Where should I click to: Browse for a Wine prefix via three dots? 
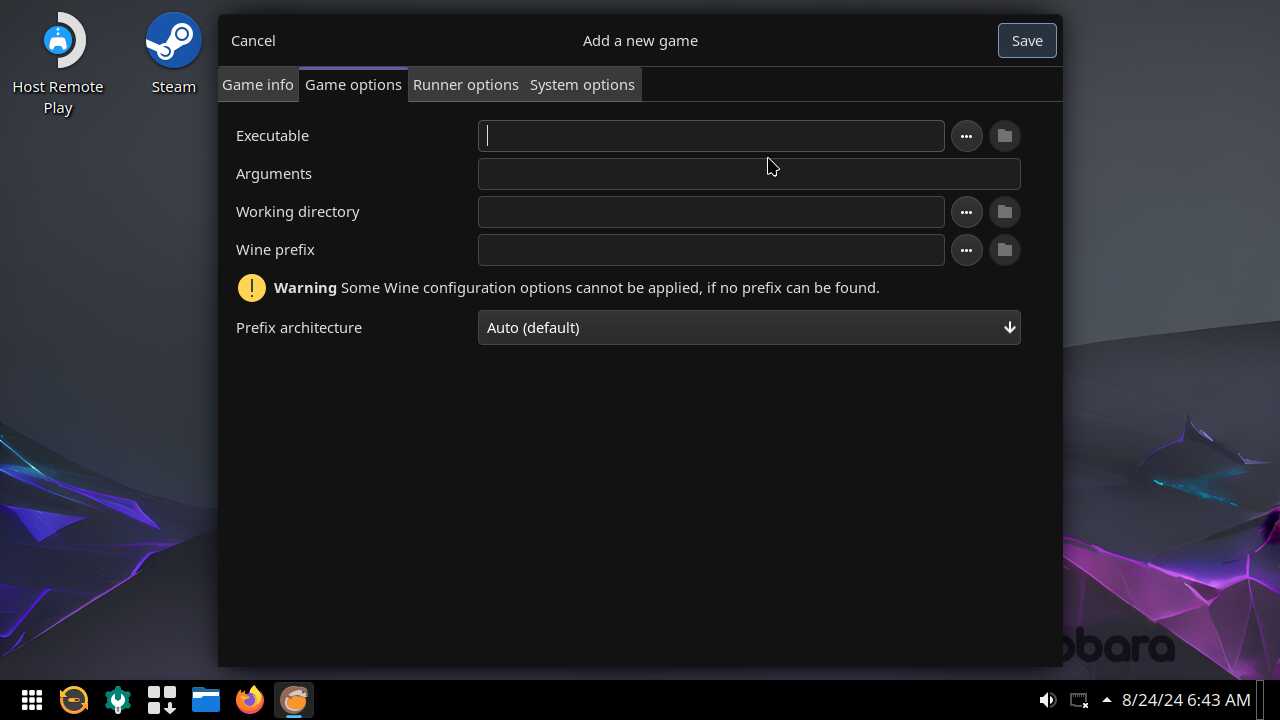point(966,250)
